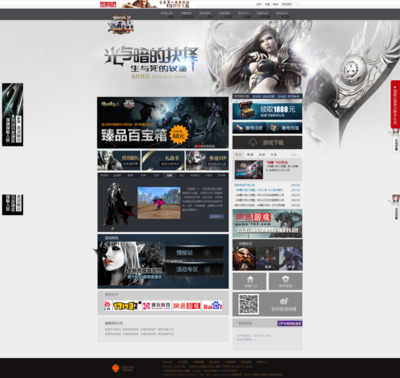Click the scroll icon account registration button
Image resolution: width=400 pixels, height=378 pixels.
[250, 128]
